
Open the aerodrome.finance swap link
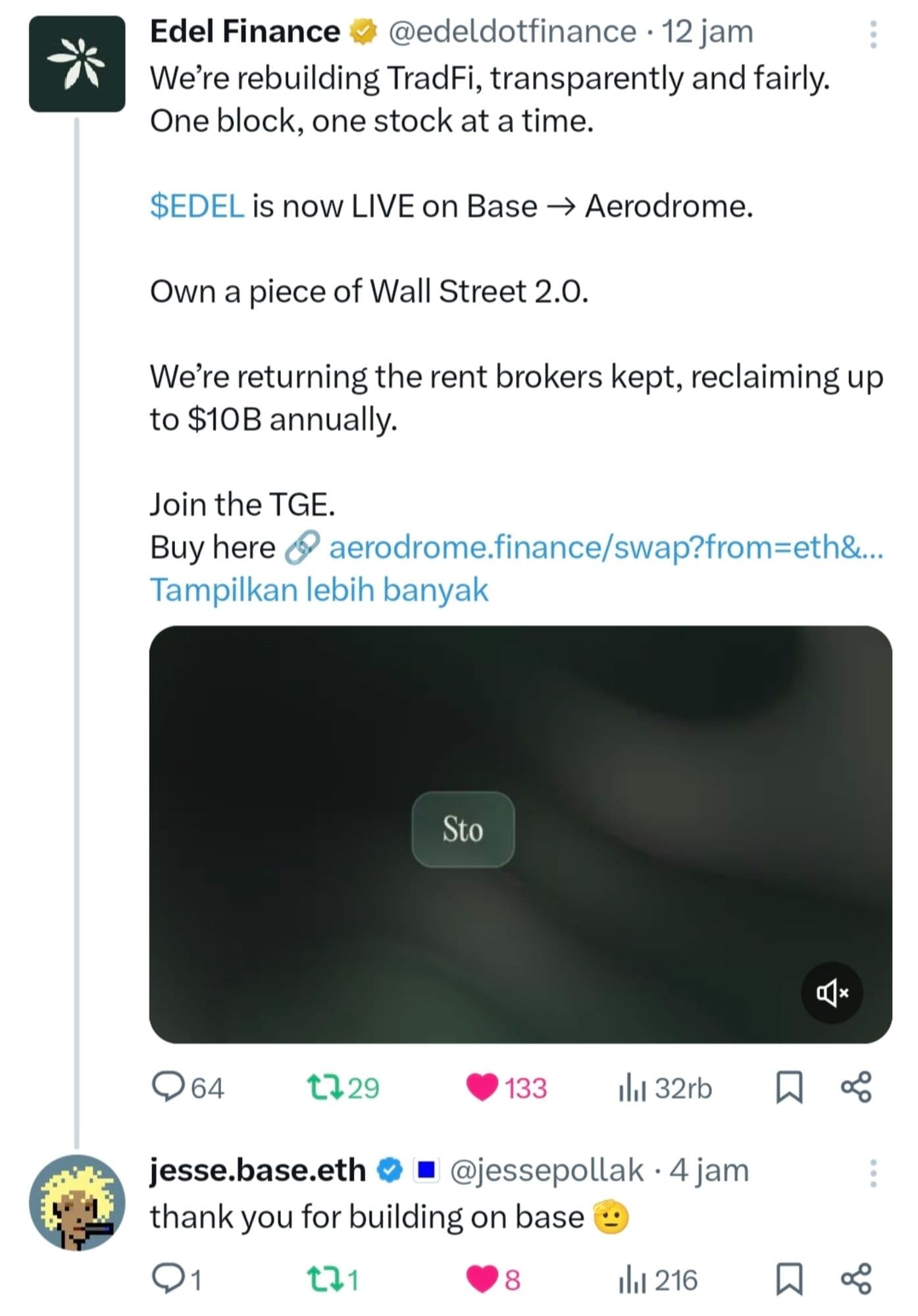[605, 547]
